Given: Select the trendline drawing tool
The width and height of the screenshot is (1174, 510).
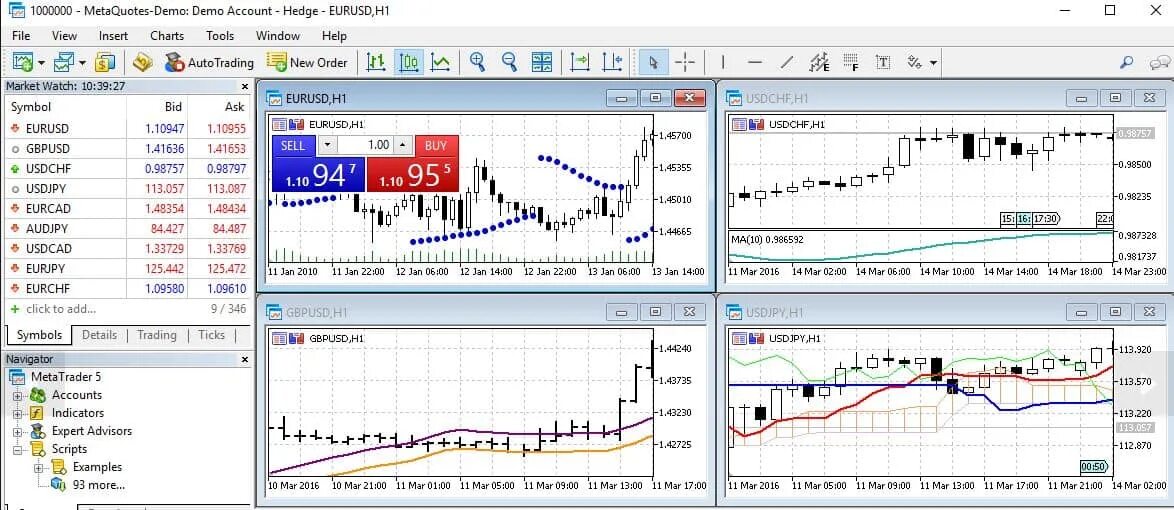Looking at the screenshot, I should point(787,62).
